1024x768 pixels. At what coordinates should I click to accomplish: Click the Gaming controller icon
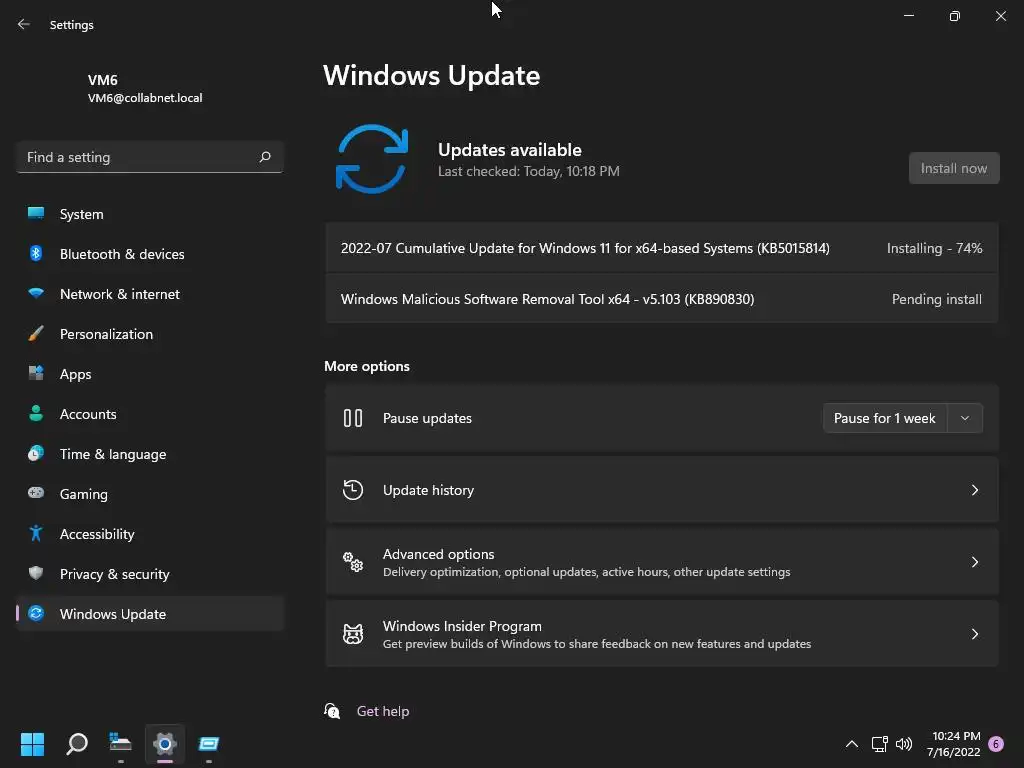[x=36, y=493]
